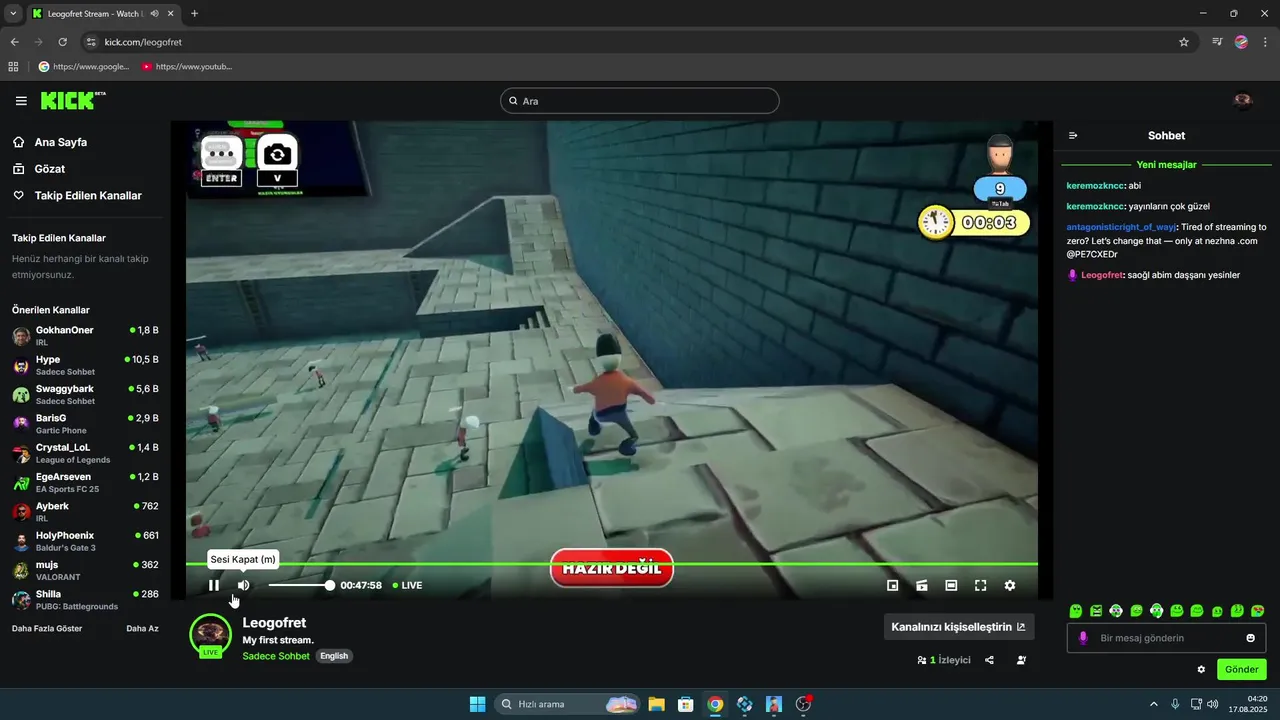This screenshot has width=1280, height=720.
Task: Insert the angry square green emote
Action: [1096, 611]
